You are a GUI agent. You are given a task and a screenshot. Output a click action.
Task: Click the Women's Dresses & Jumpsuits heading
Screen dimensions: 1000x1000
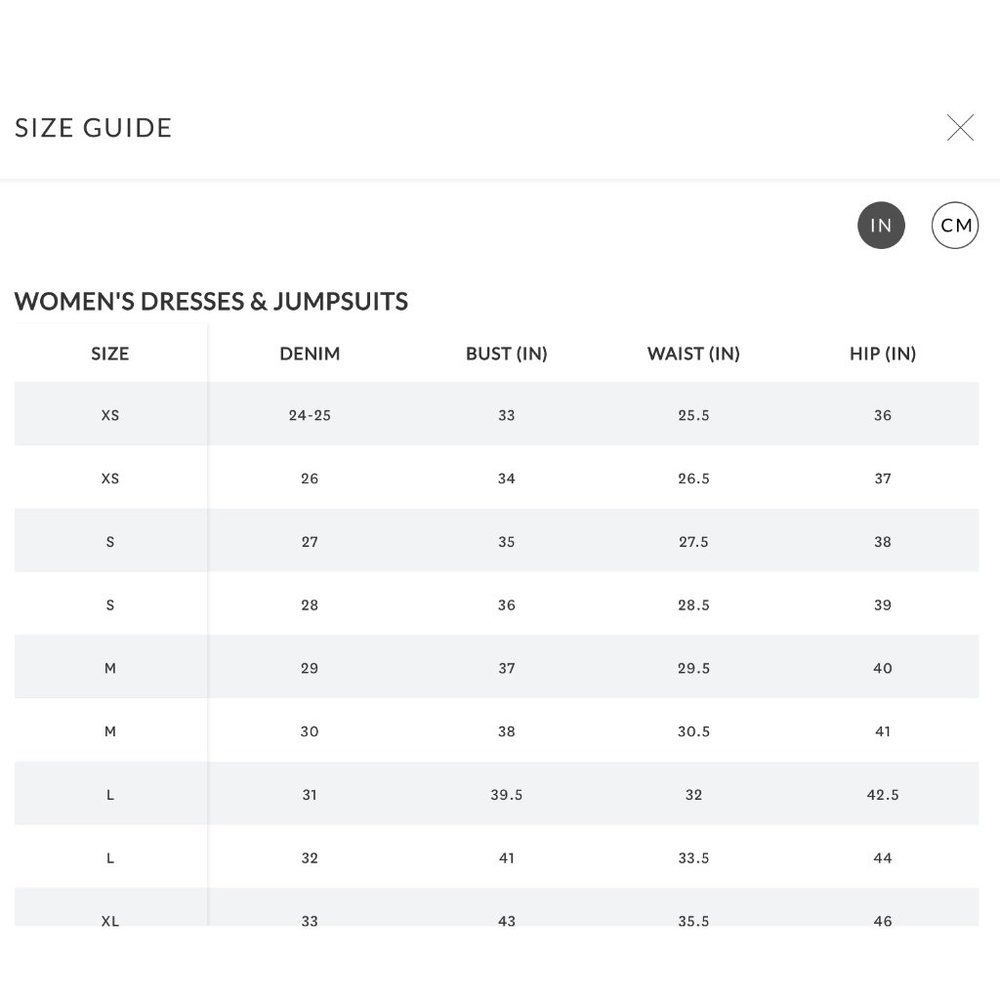[x=211, y=301]
